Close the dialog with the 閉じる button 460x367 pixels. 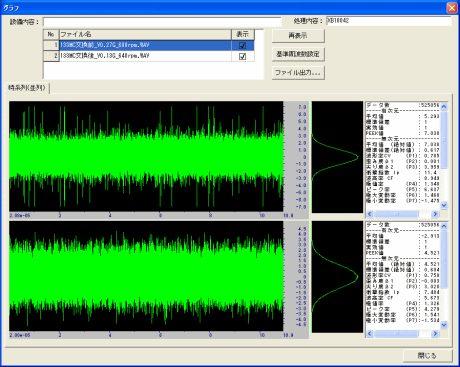(428, 356)
